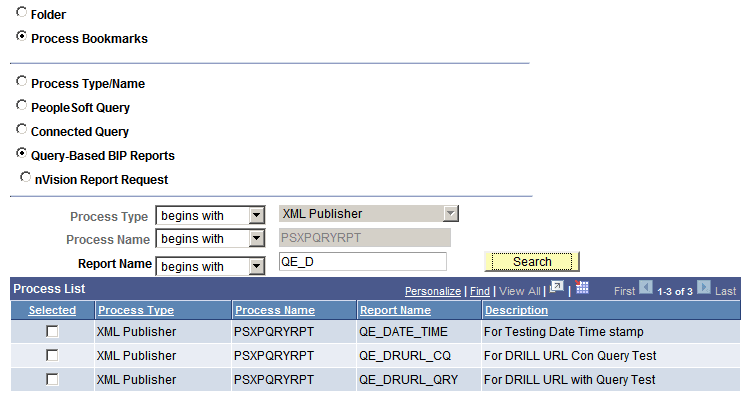Click the Download to spreadsheet grid icon
748x399 pixels.
(582, 287)
